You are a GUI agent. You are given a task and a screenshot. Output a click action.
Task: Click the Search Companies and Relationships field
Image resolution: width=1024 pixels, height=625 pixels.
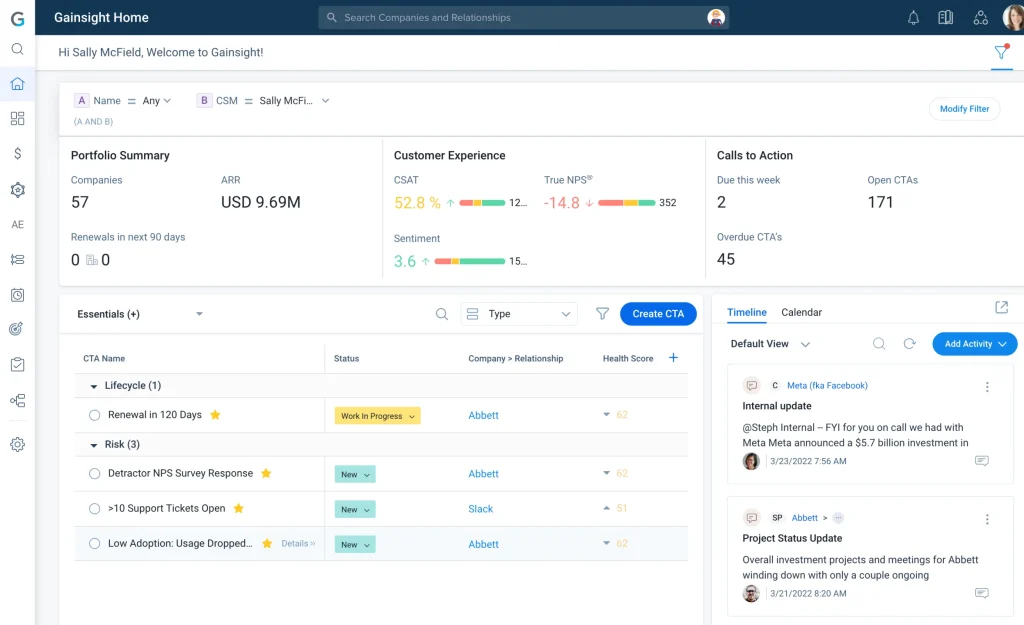(522, 18)
